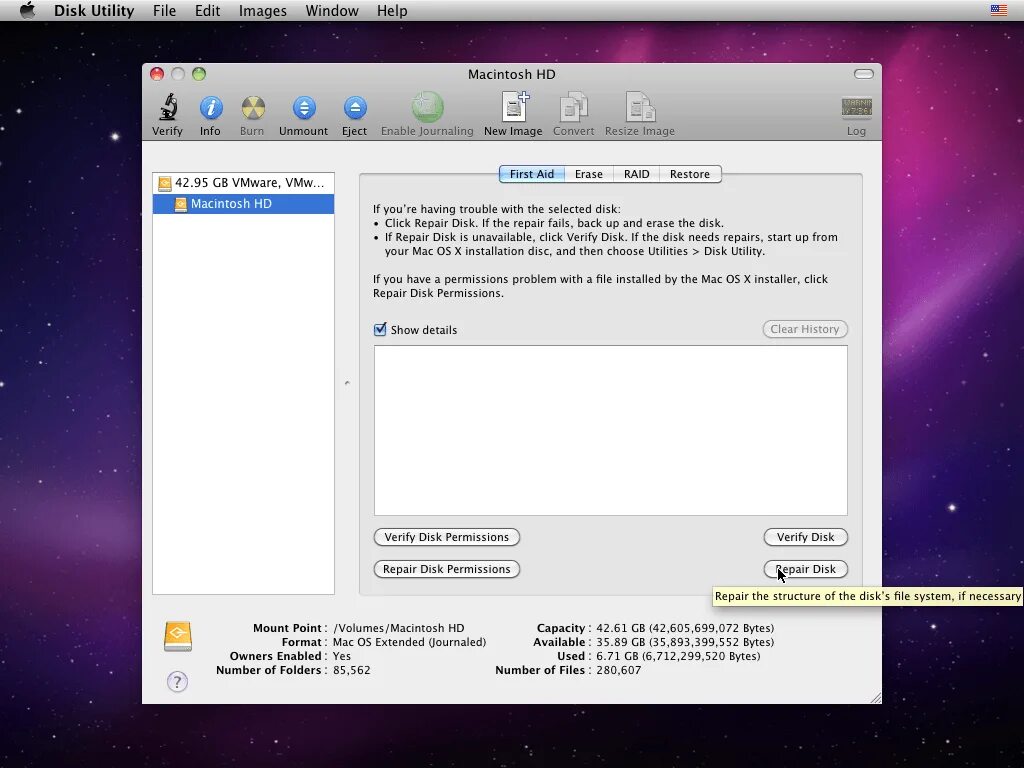
Task: Switch to the Erase tab
Action: click(x=588, y=174)
